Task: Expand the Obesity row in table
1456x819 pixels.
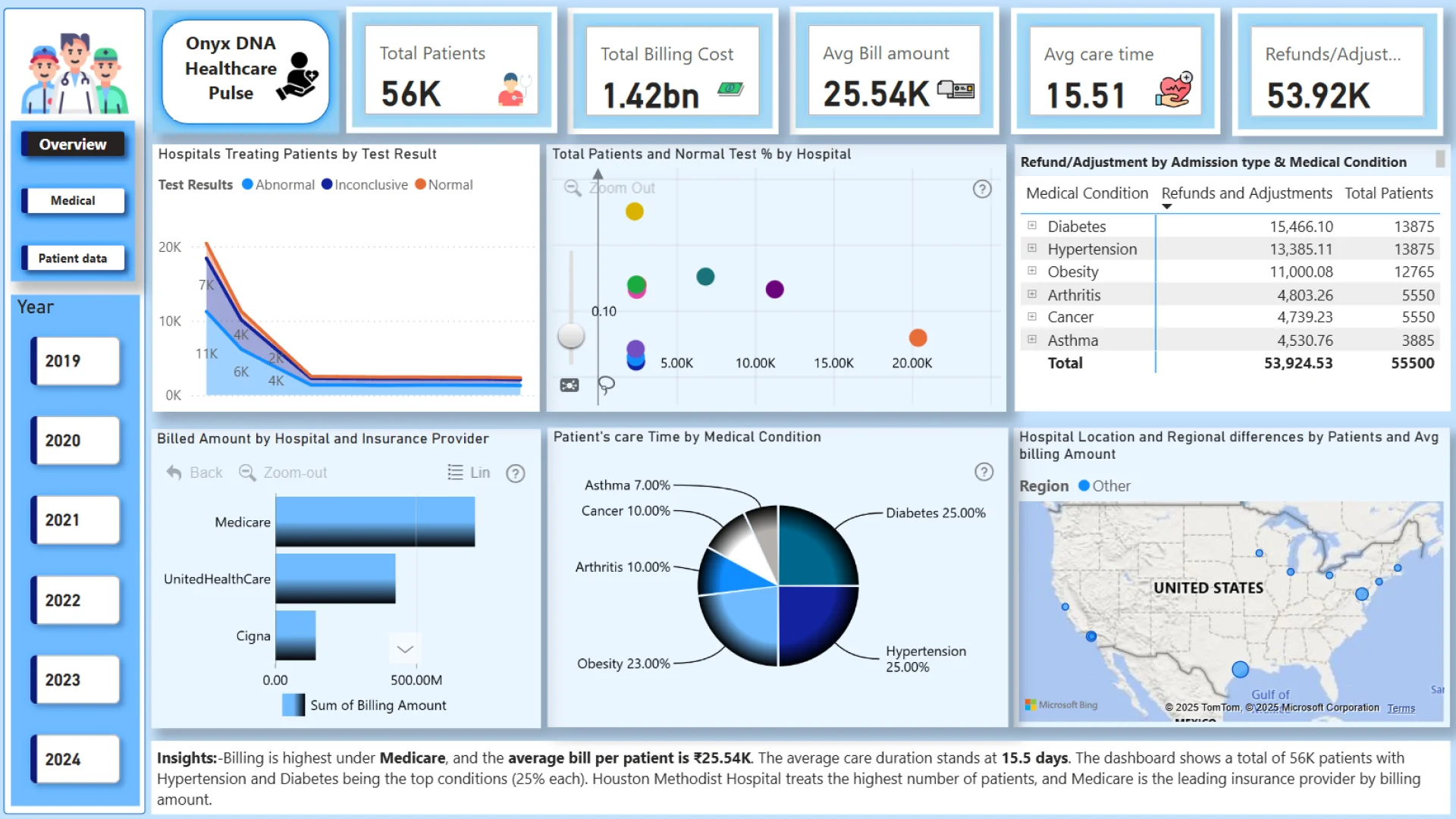Action: pos(1032,271)
